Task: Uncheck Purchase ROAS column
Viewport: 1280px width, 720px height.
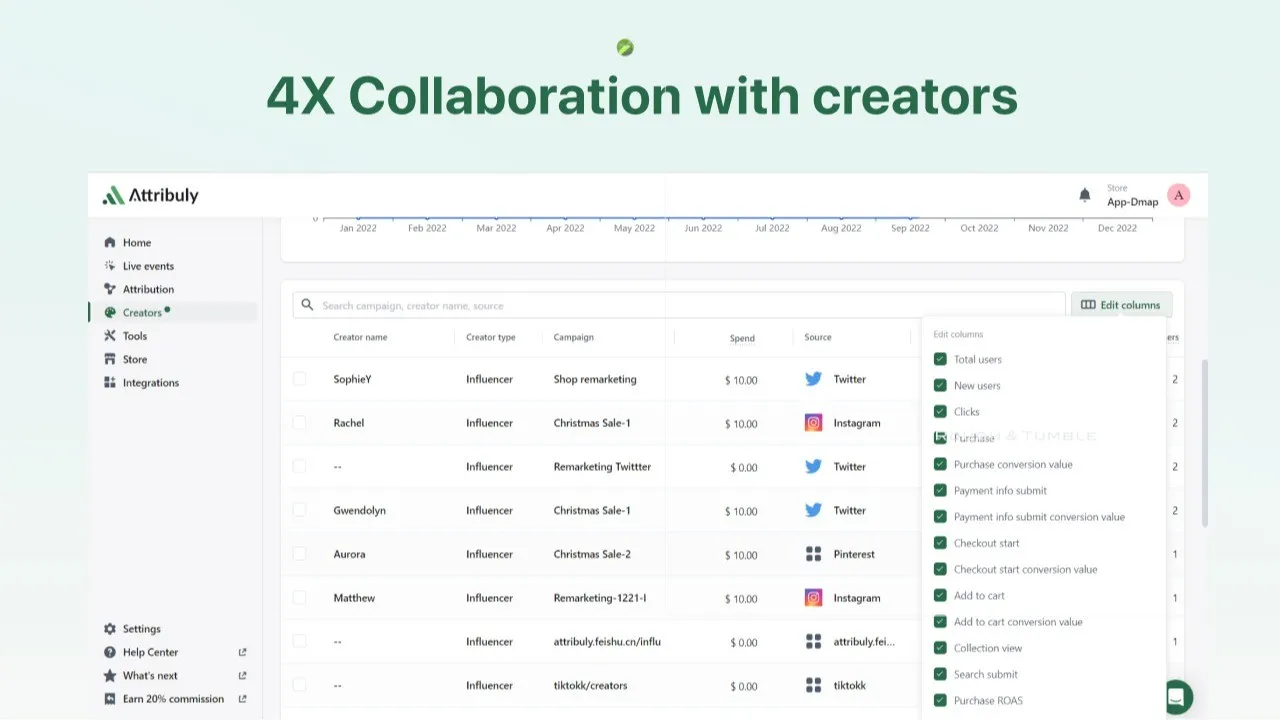Action: click(940, 700)
